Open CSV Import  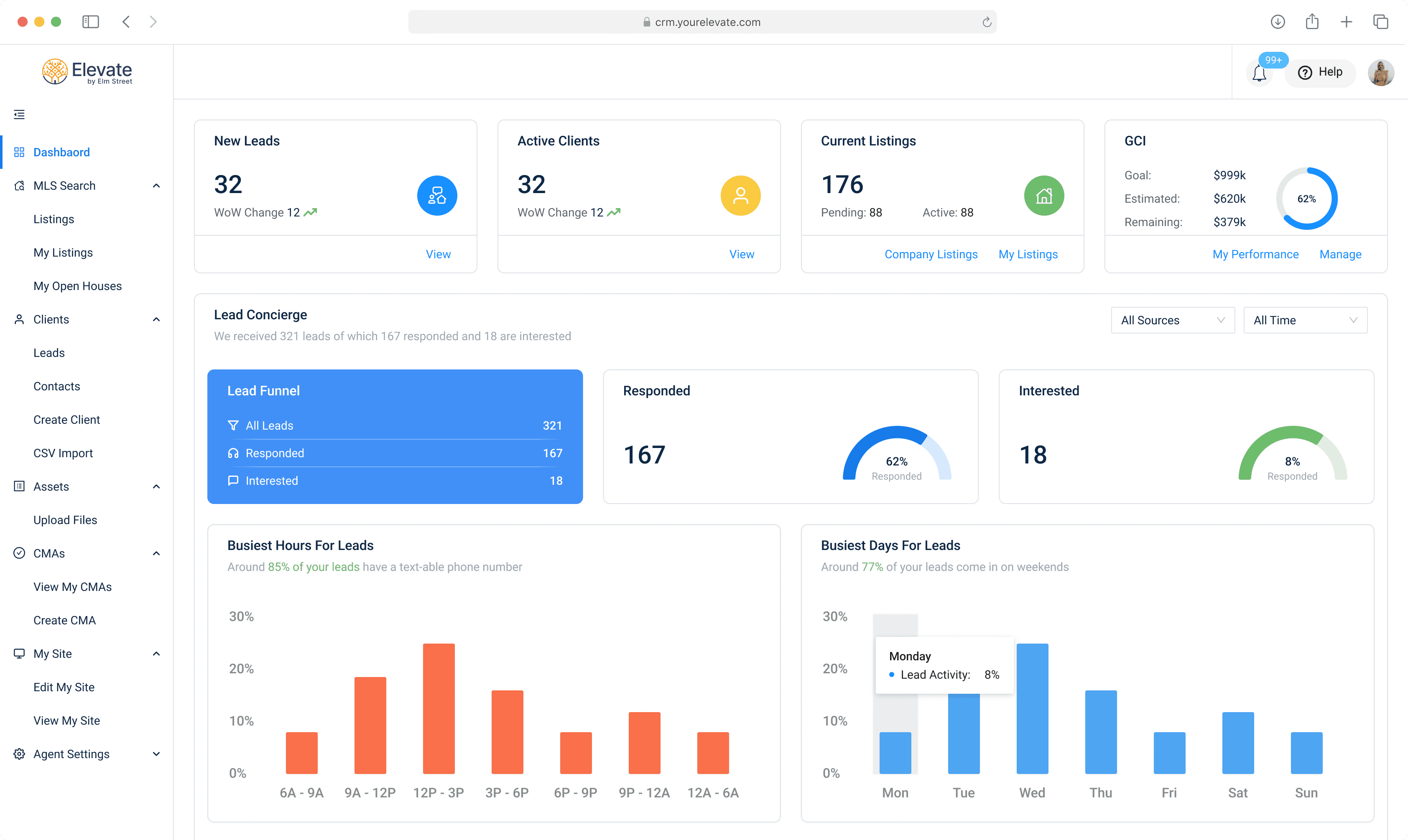click(63, 453)
